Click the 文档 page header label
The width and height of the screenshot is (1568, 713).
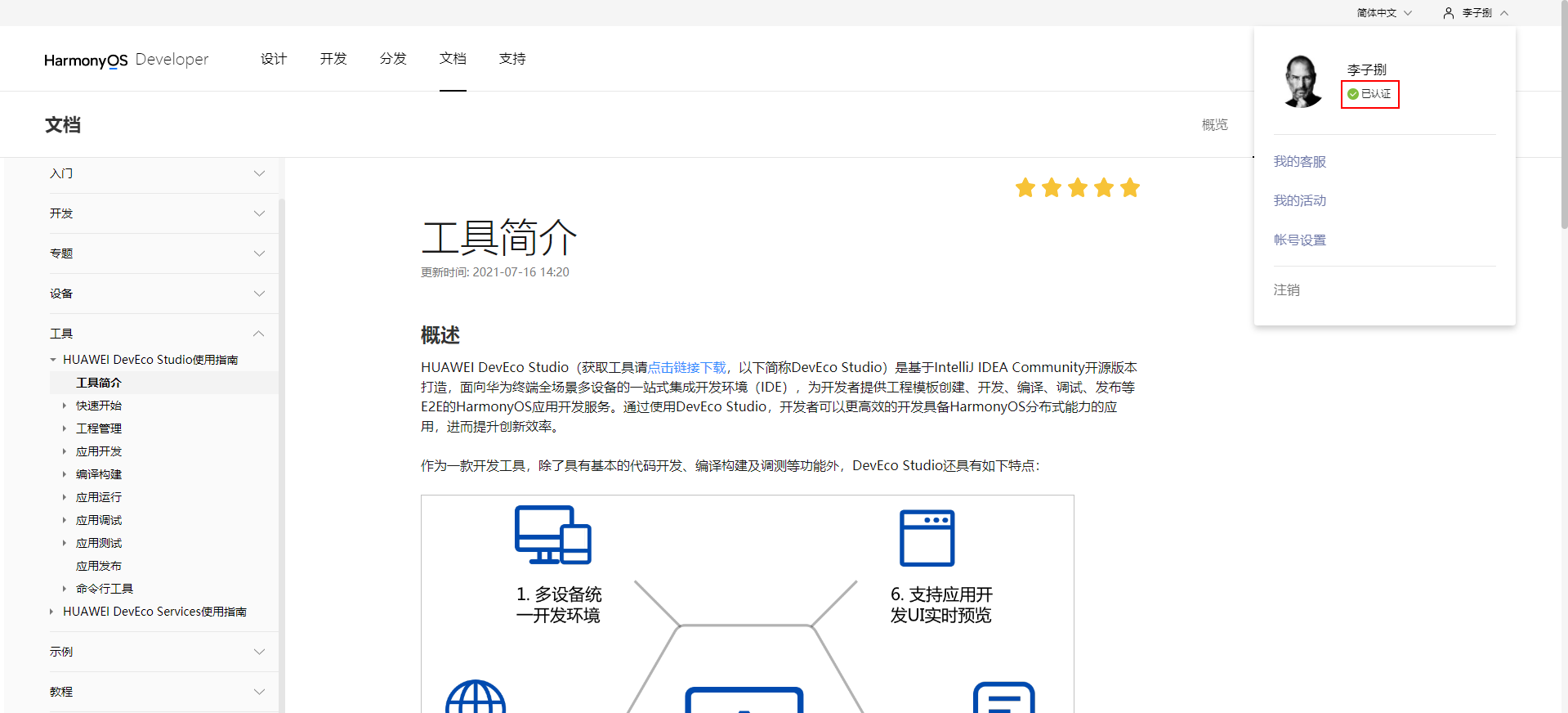(x=63, y=125)
